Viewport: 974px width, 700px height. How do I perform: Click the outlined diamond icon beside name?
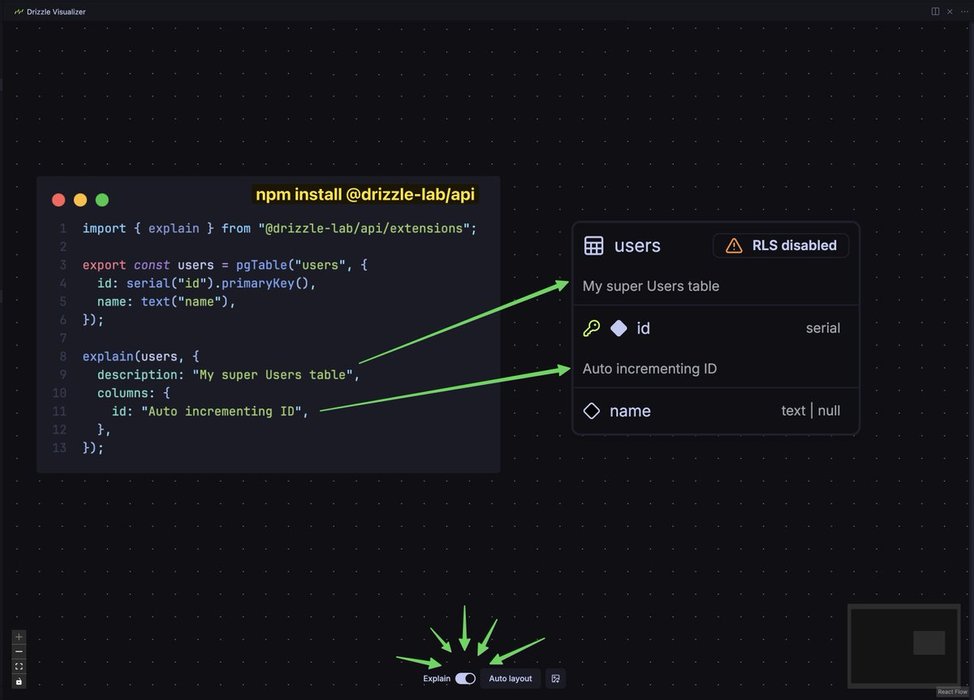pos(591,411)
